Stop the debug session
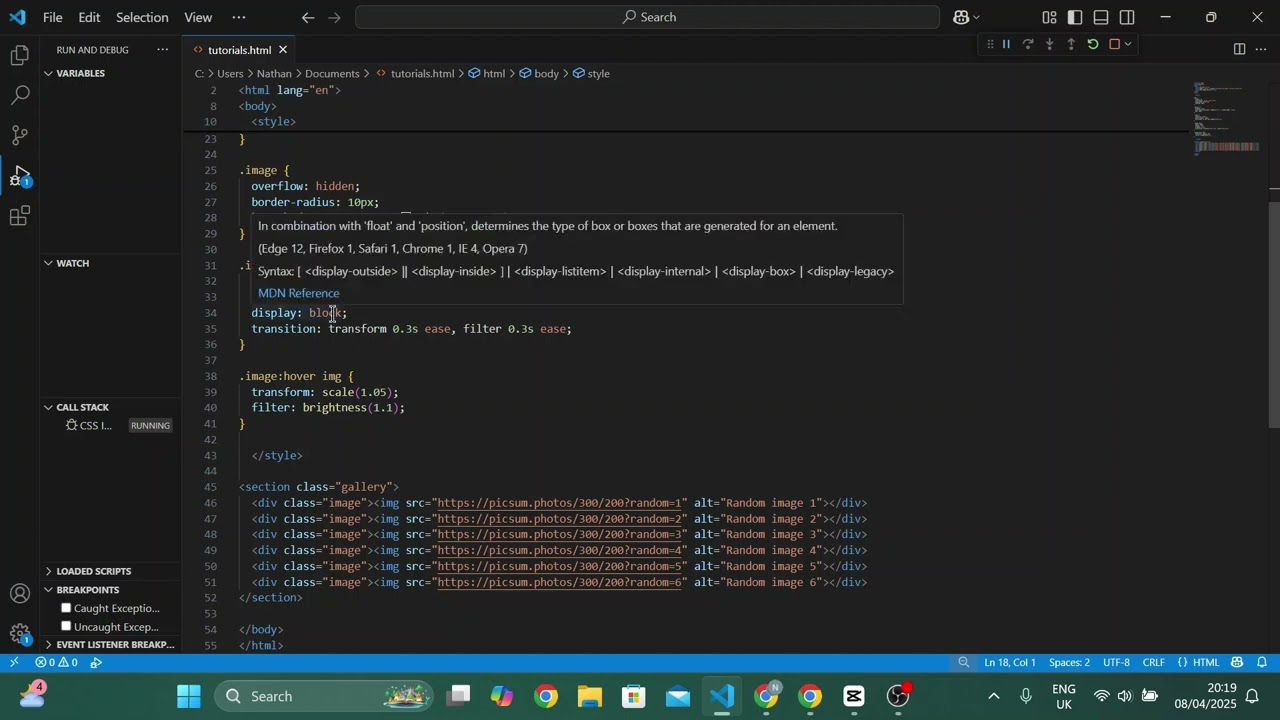Screen dimensions: 1280x720 pos(1115,44)
